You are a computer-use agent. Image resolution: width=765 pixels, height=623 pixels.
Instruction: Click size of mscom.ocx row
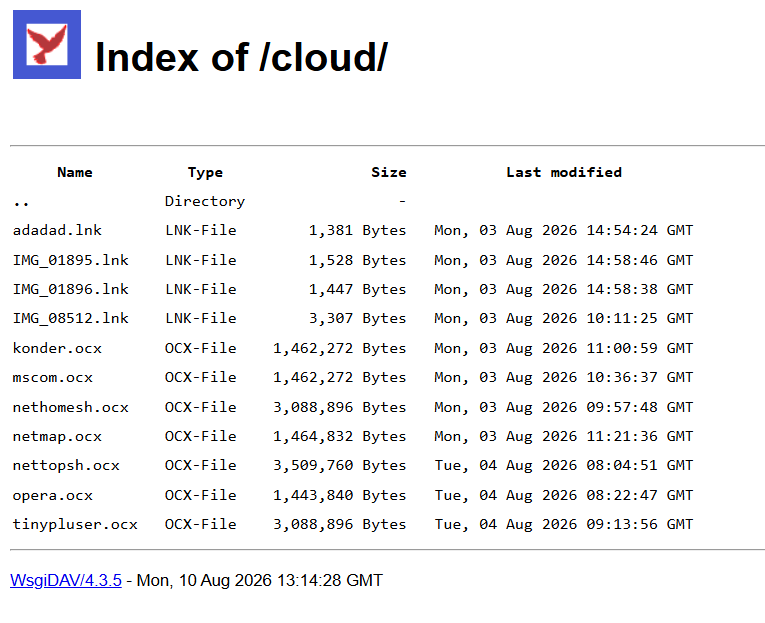(x=340, y=378)
